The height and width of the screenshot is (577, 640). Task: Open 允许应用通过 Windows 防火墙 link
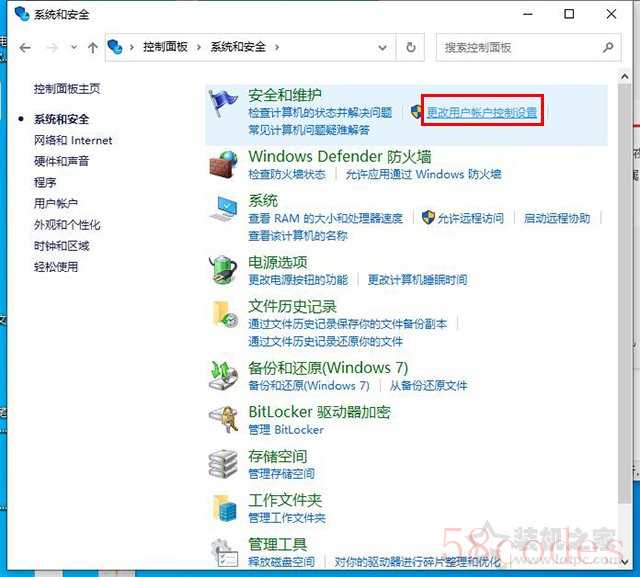click(423, 174)
